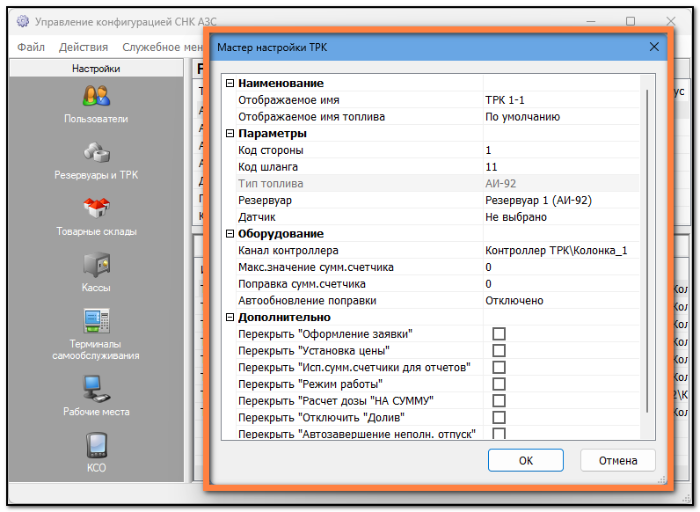Open the Пользователи settings section
This screenshot has height=512, width=700.
point(96,104)
